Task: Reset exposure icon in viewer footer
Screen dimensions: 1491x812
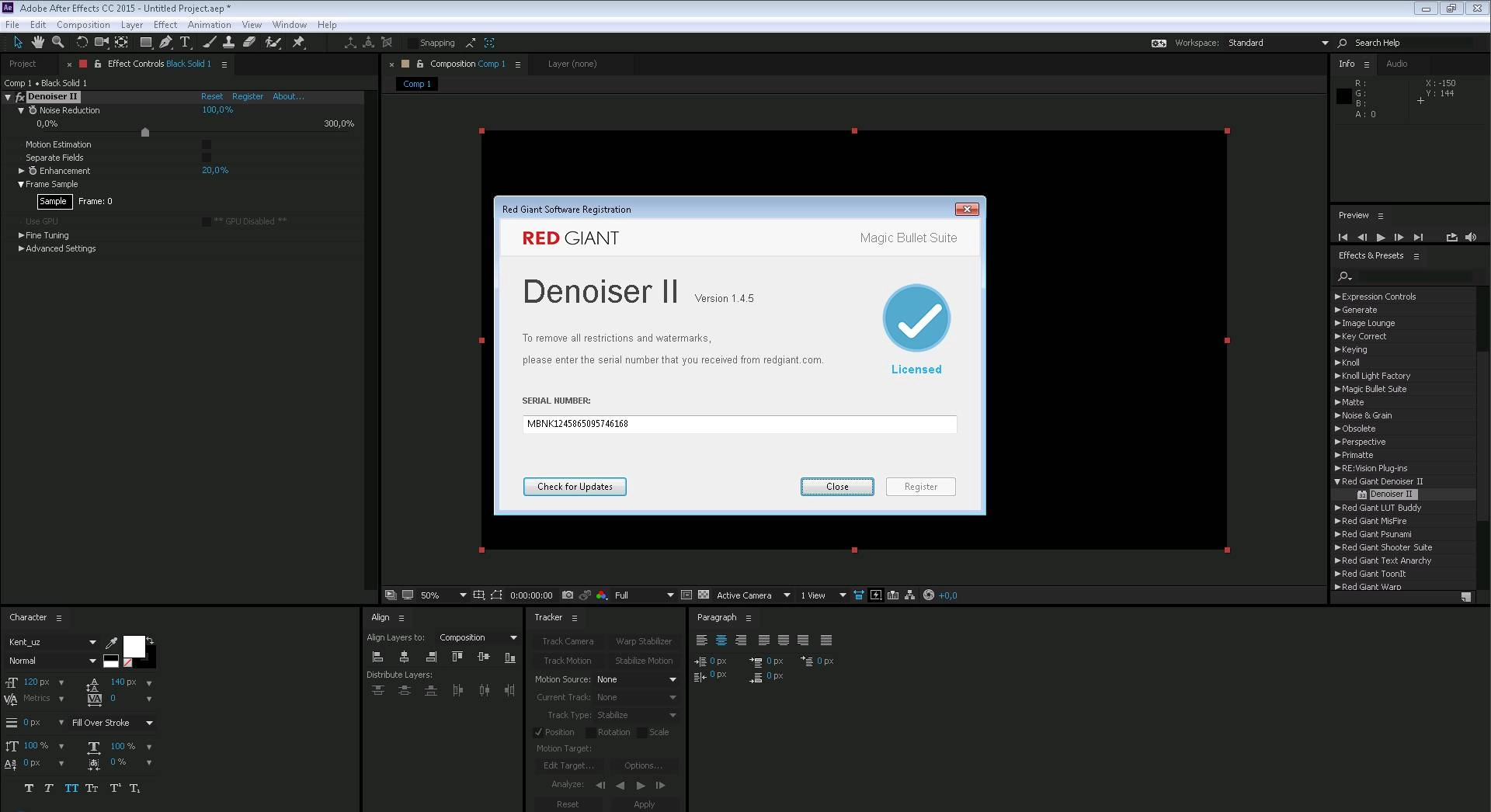Action: coord(929,595)
